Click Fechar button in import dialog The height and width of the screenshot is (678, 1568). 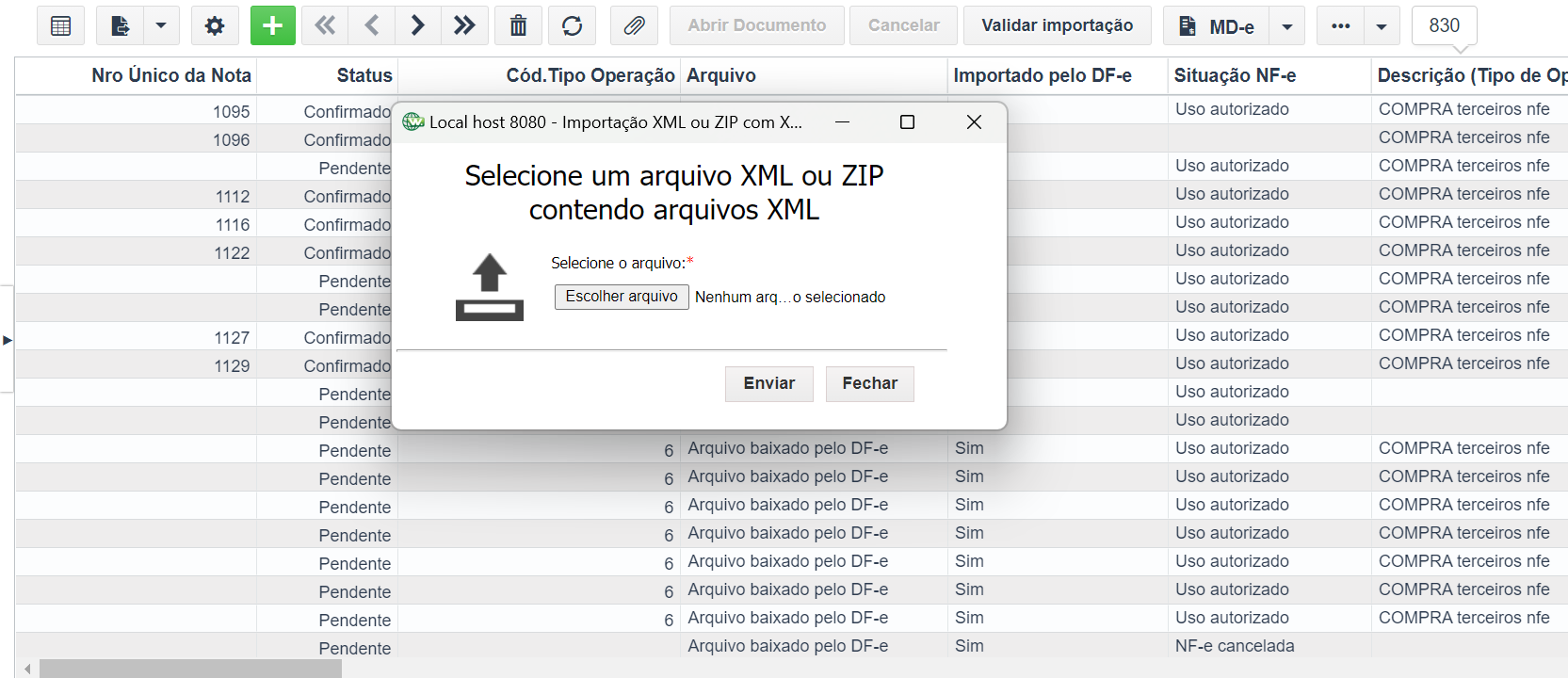[x=870, y=383]
